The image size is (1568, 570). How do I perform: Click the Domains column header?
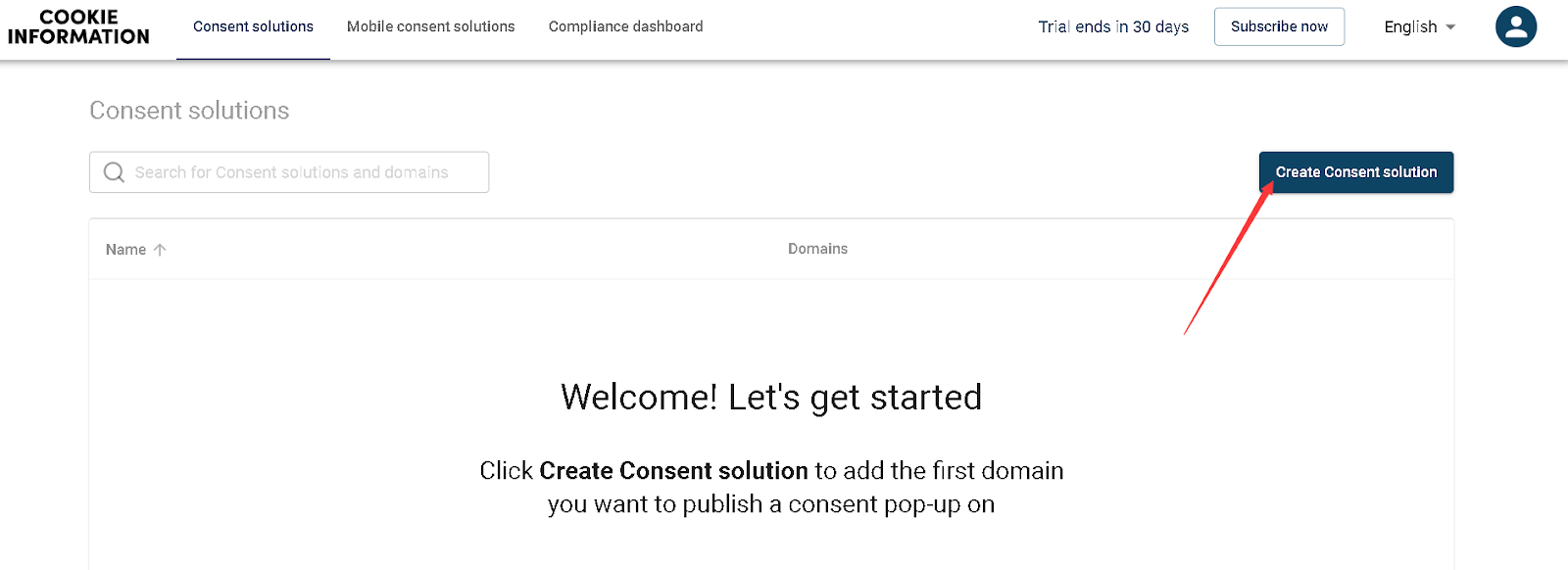click(817, 249)
